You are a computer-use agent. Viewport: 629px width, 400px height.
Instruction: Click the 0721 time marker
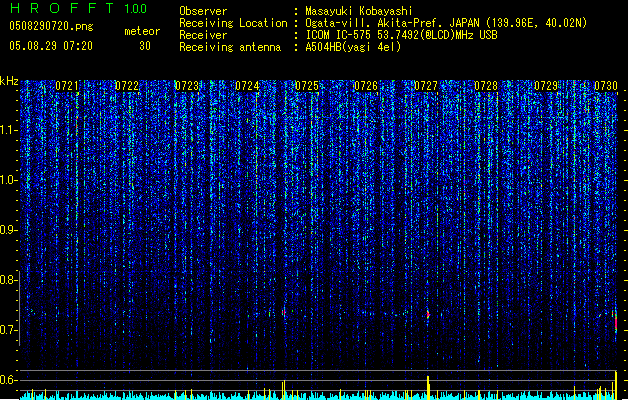pyautogui.click(x=67, y=86)
